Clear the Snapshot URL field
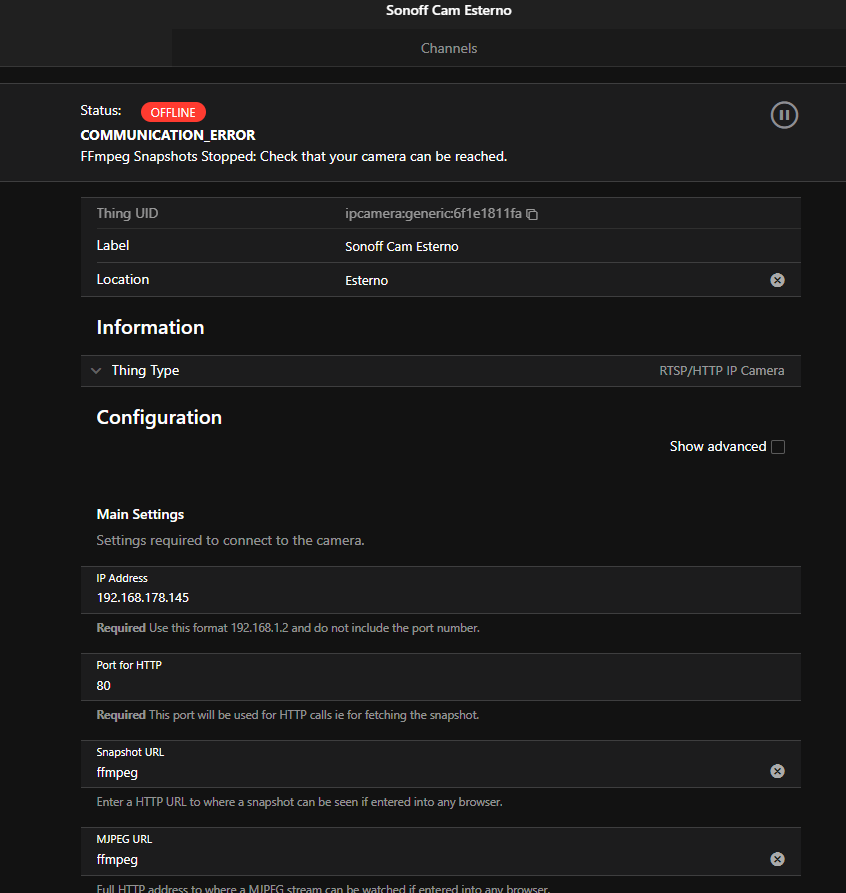This screenshot has width=846, height=893. [777, 771]
